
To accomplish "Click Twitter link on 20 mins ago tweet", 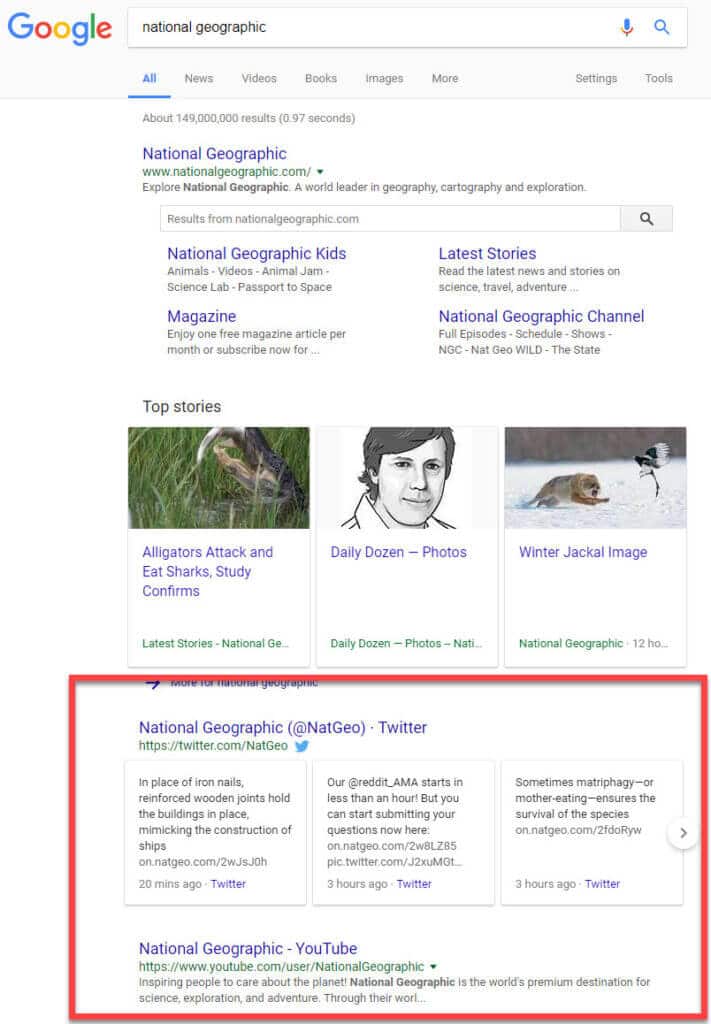I will tap(228, 884).
